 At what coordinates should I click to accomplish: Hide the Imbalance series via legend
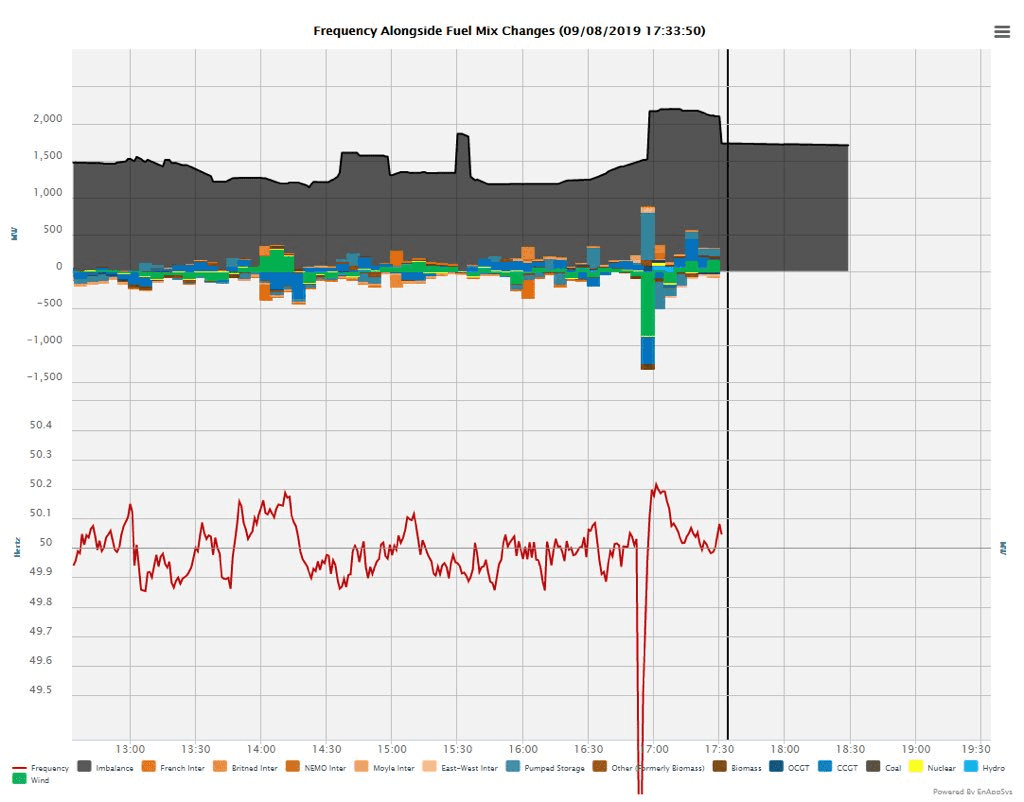click(x=113, y=768)
